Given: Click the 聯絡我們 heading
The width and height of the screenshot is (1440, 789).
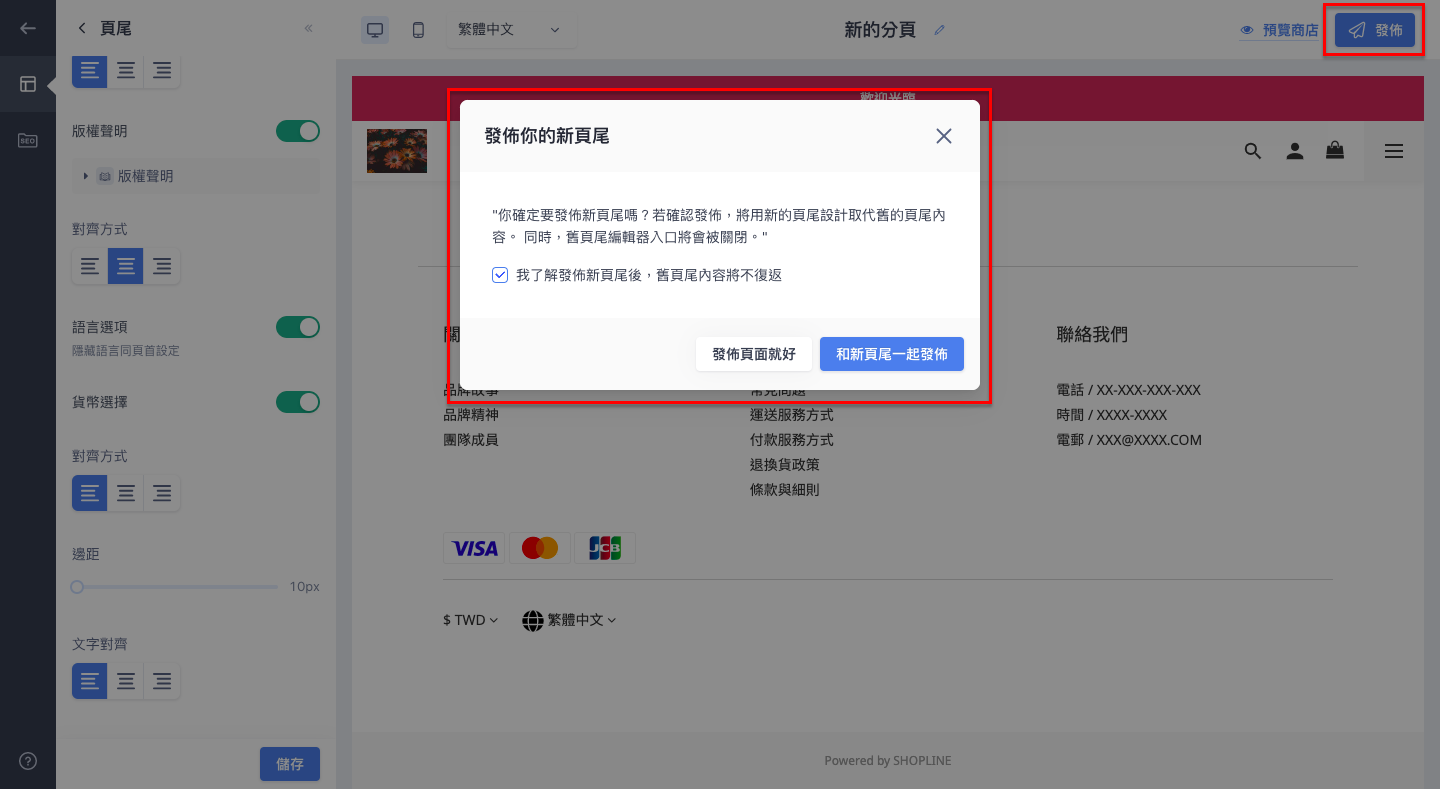Looking at the screenshot, I should click(x=1092, y=335).
